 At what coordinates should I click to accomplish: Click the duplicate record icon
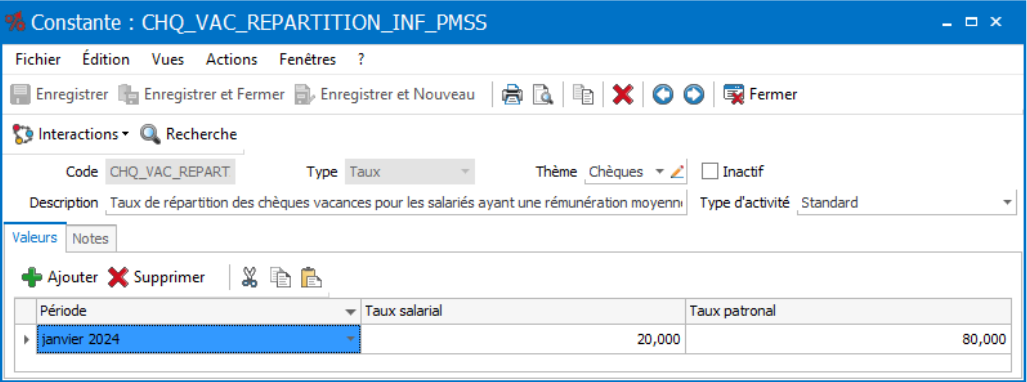click(x=583, y=95)
